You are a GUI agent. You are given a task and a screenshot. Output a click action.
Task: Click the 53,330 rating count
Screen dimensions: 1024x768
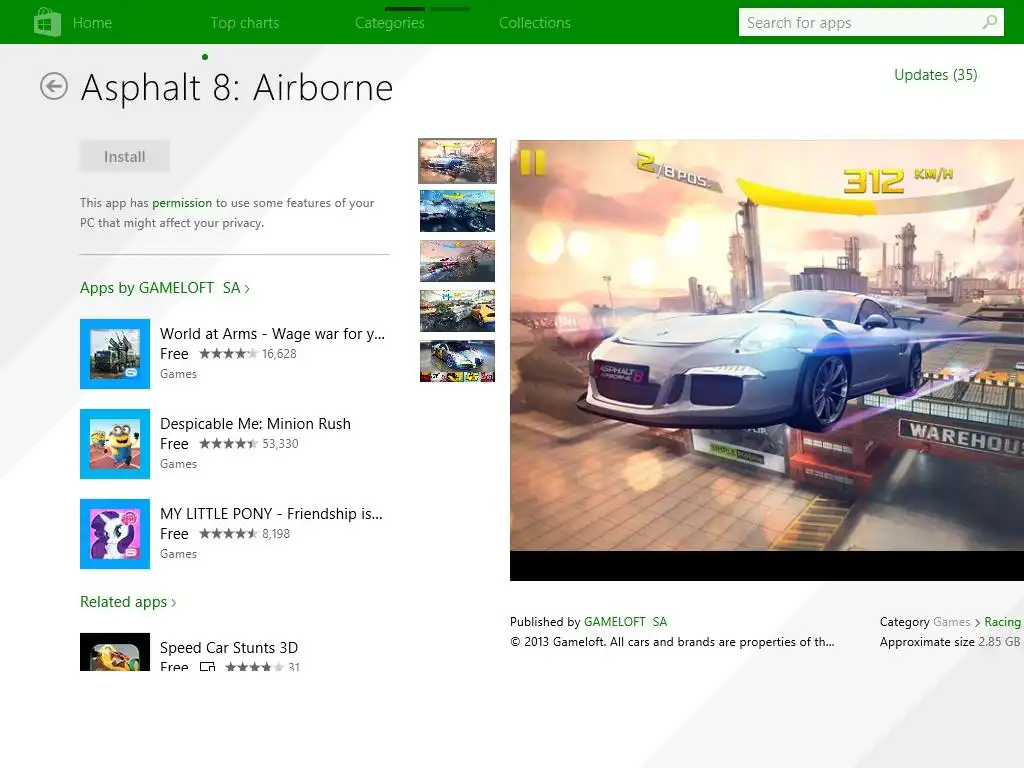click(280, 444)
